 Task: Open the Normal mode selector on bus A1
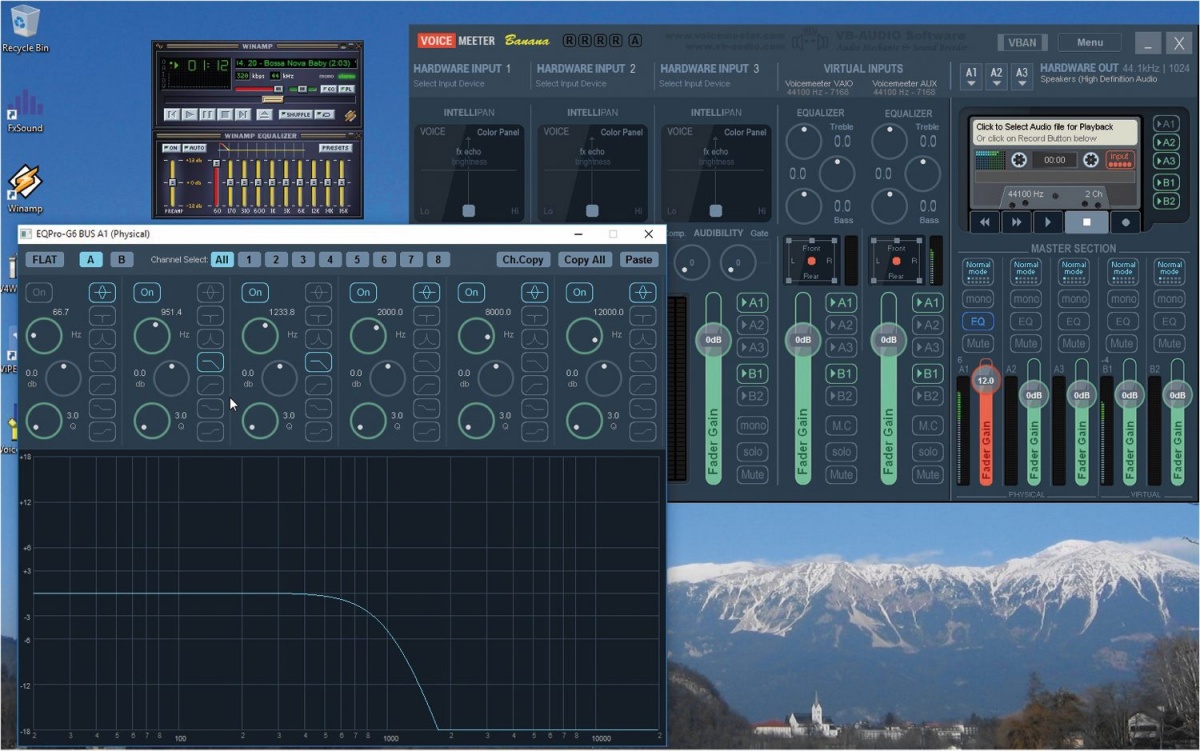tap(978, 271)
